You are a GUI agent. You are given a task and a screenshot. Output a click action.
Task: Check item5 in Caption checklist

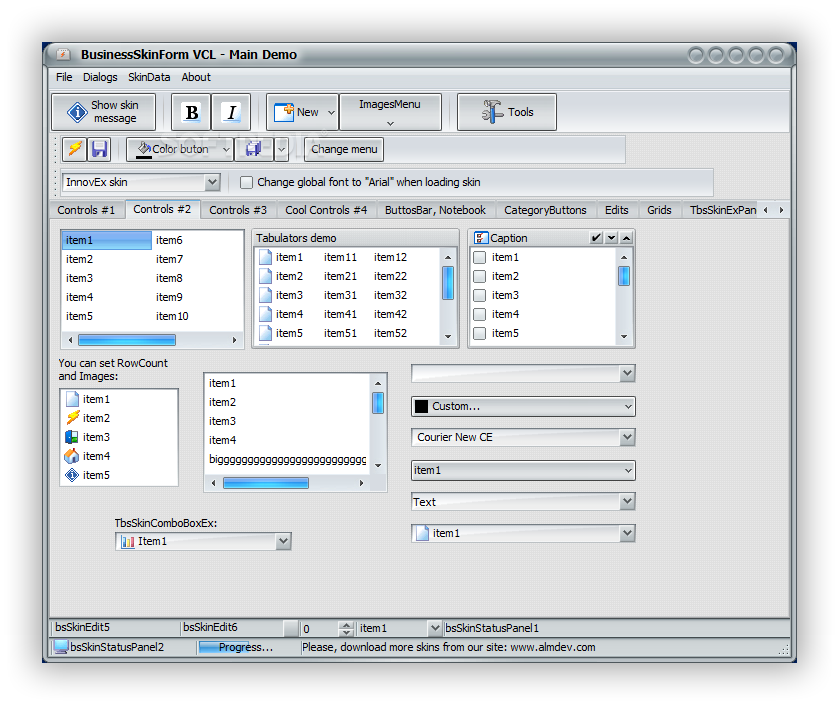coord(480,333)
